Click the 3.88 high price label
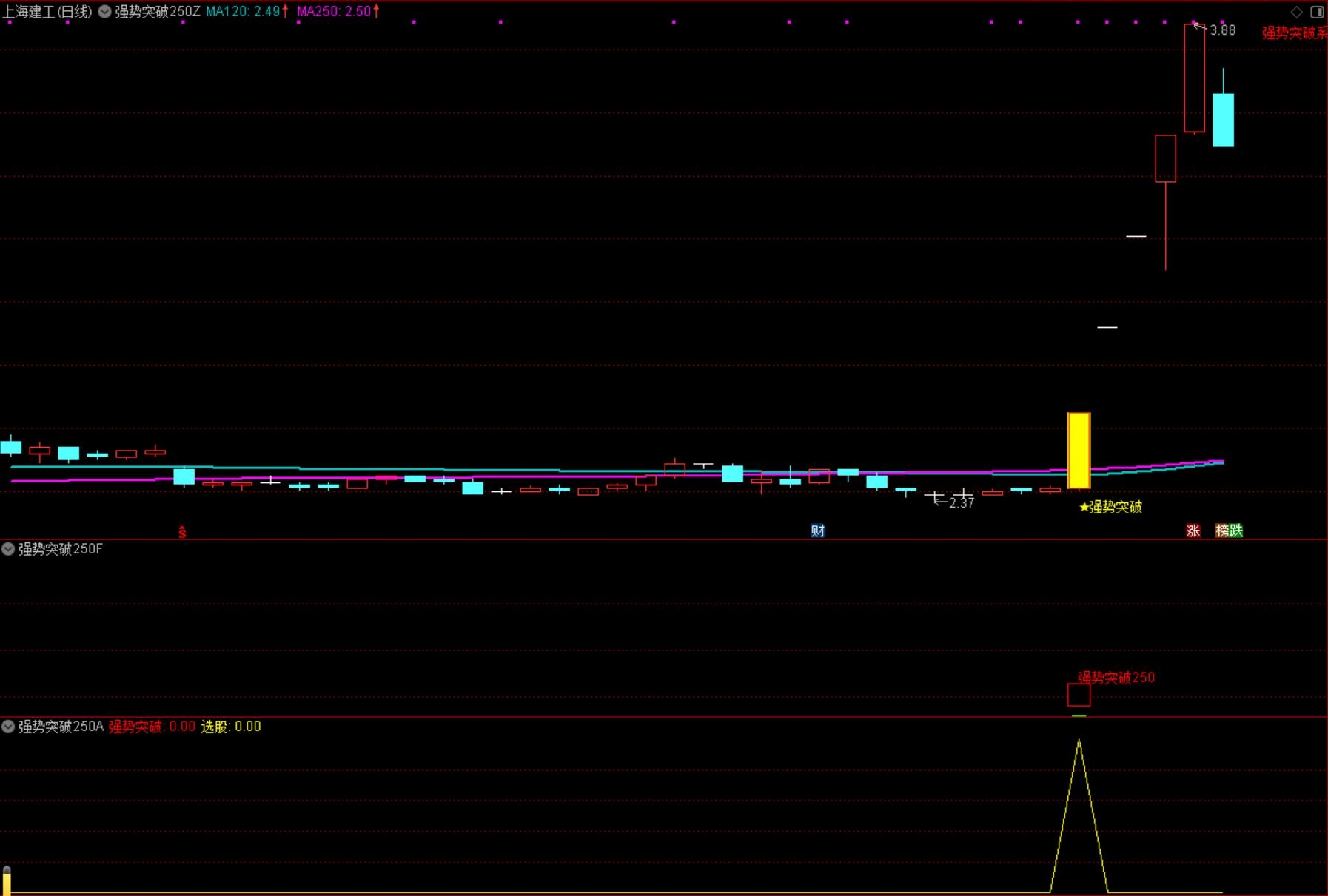1328x896 pixels. pos(1222,30)
